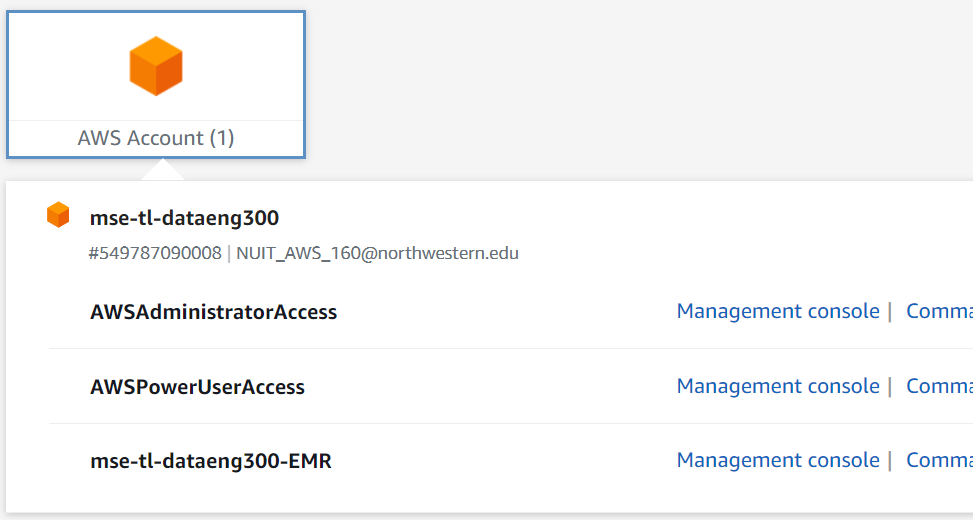Click the popover pointer triangle below the tile

click(x=163, y=171)
